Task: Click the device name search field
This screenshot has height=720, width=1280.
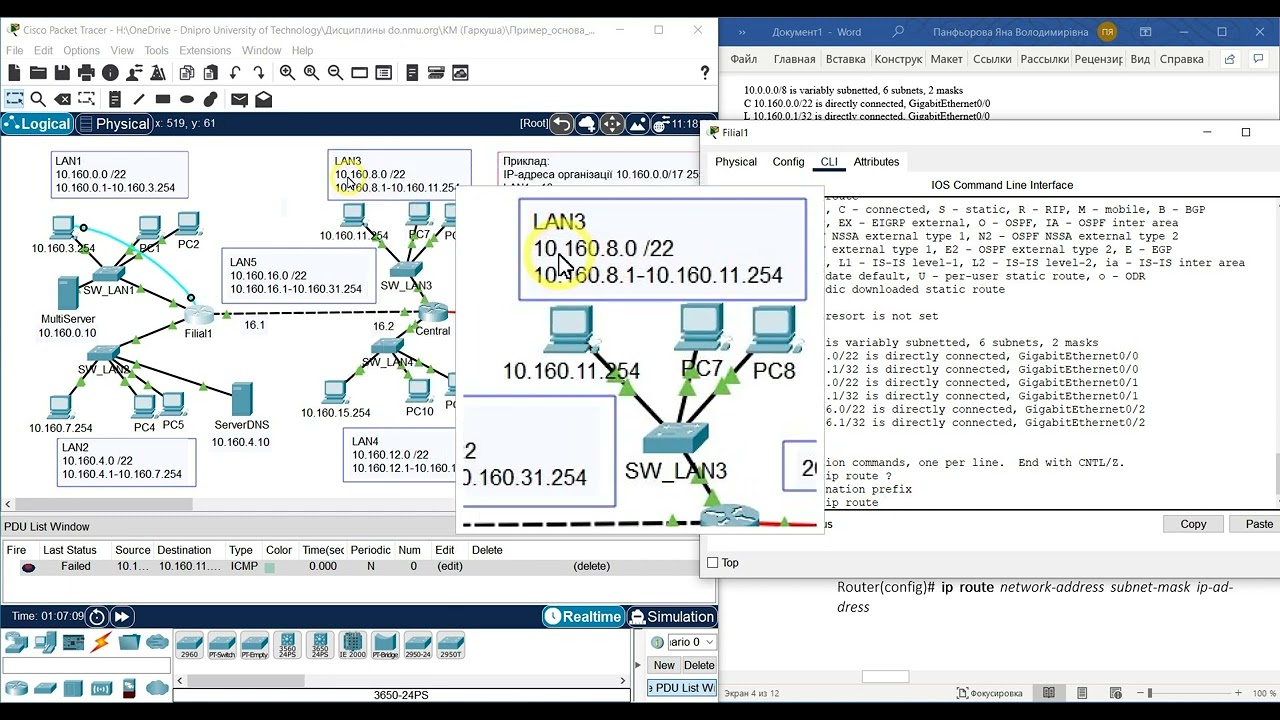Action: 86,666
